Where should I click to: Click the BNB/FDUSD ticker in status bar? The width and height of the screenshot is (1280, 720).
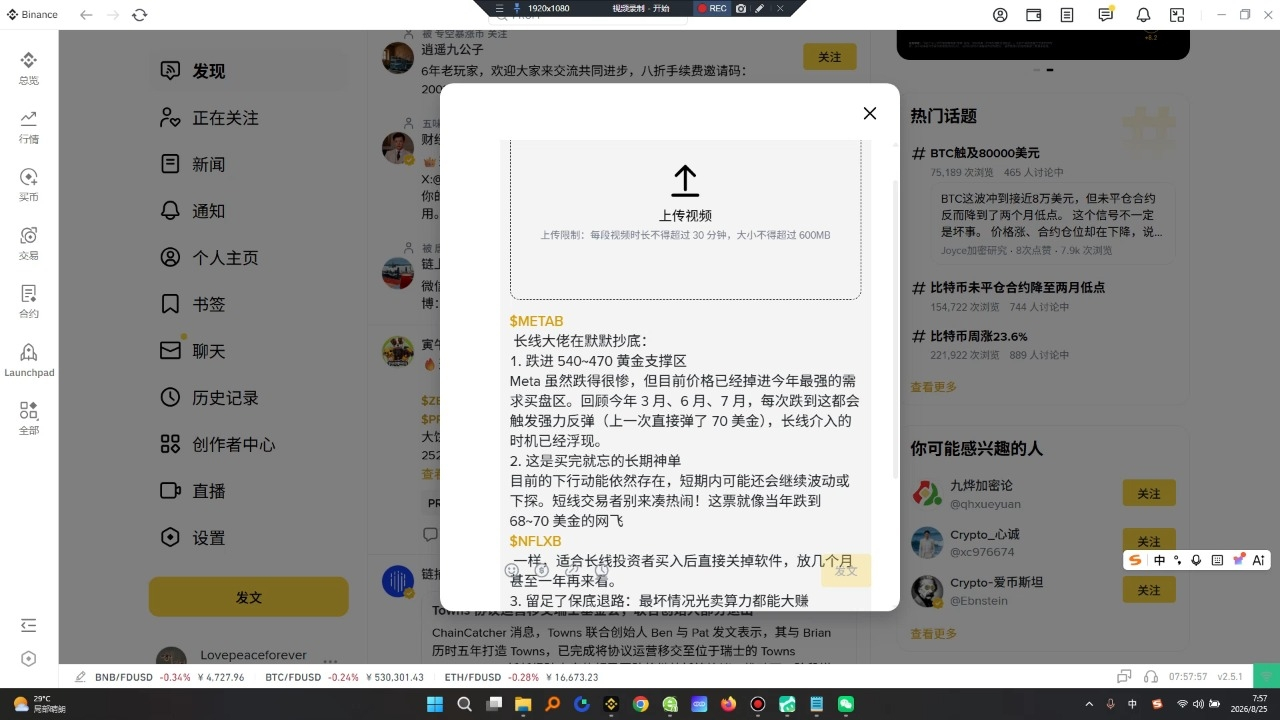170,677
